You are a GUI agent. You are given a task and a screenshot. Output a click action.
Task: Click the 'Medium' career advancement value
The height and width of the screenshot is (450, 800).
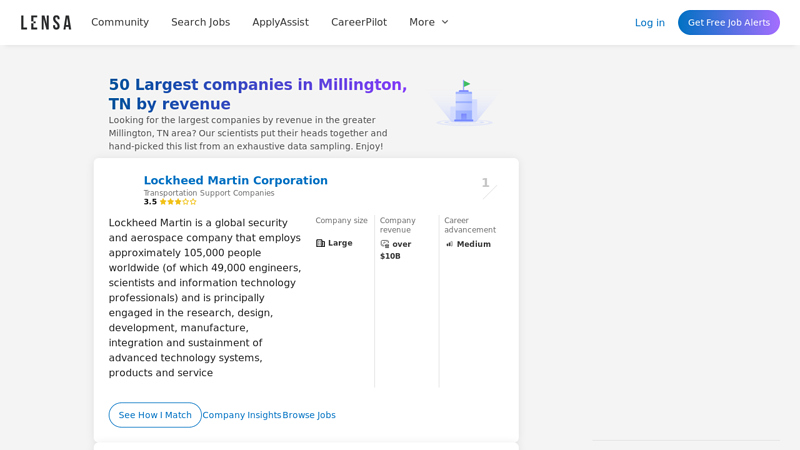pos(473,244)
